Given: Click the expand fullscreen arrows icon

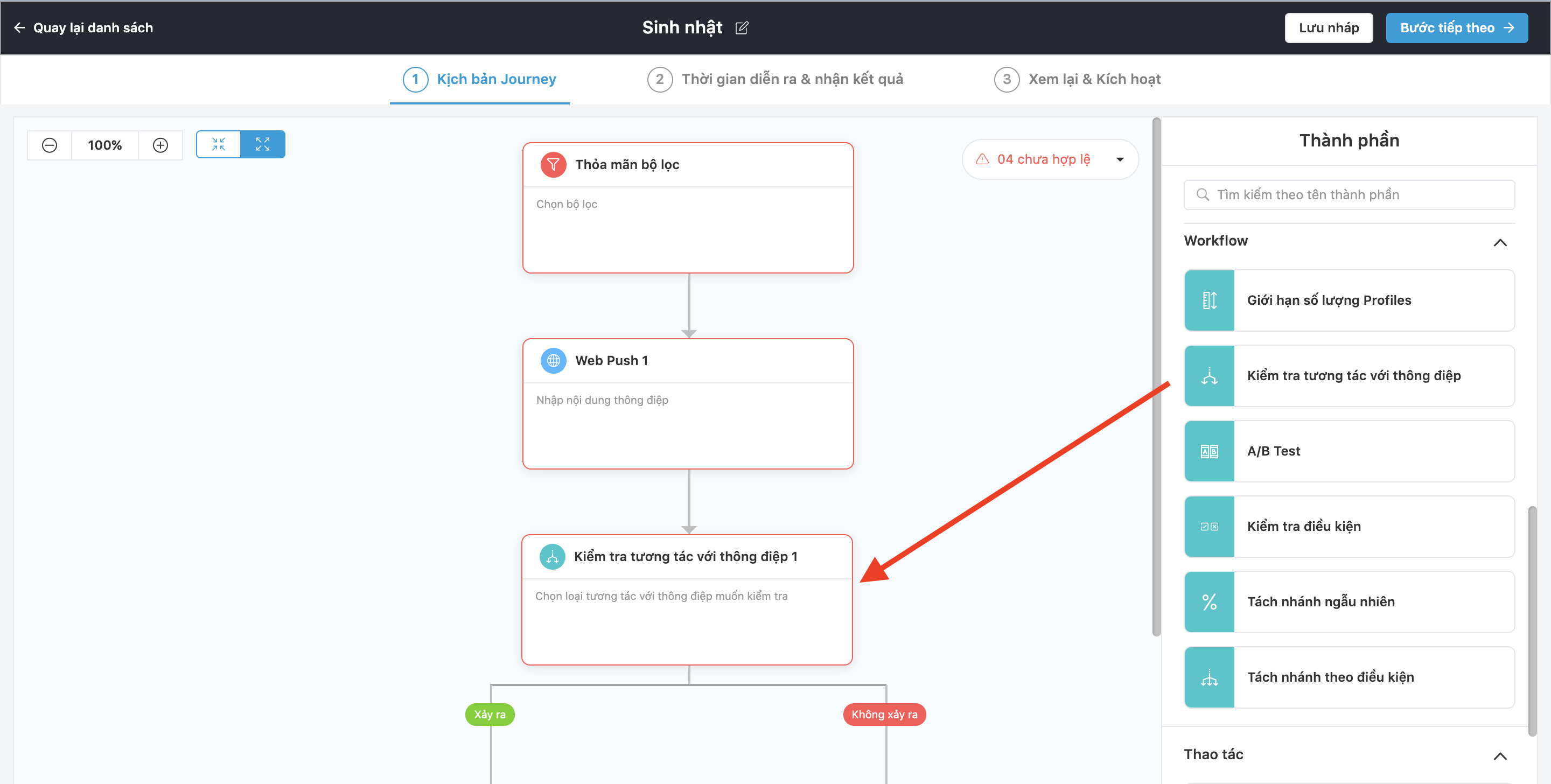Looking at the screenshot, I should click(262, 144).
